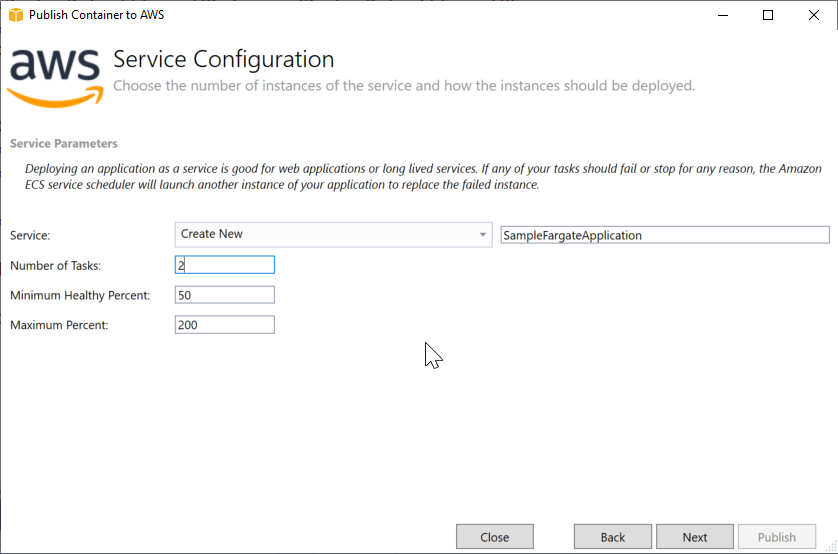The height and width of the screenshot is (554, 838).
Task: Click the Number of Tasks label
Action: point(56,266)
